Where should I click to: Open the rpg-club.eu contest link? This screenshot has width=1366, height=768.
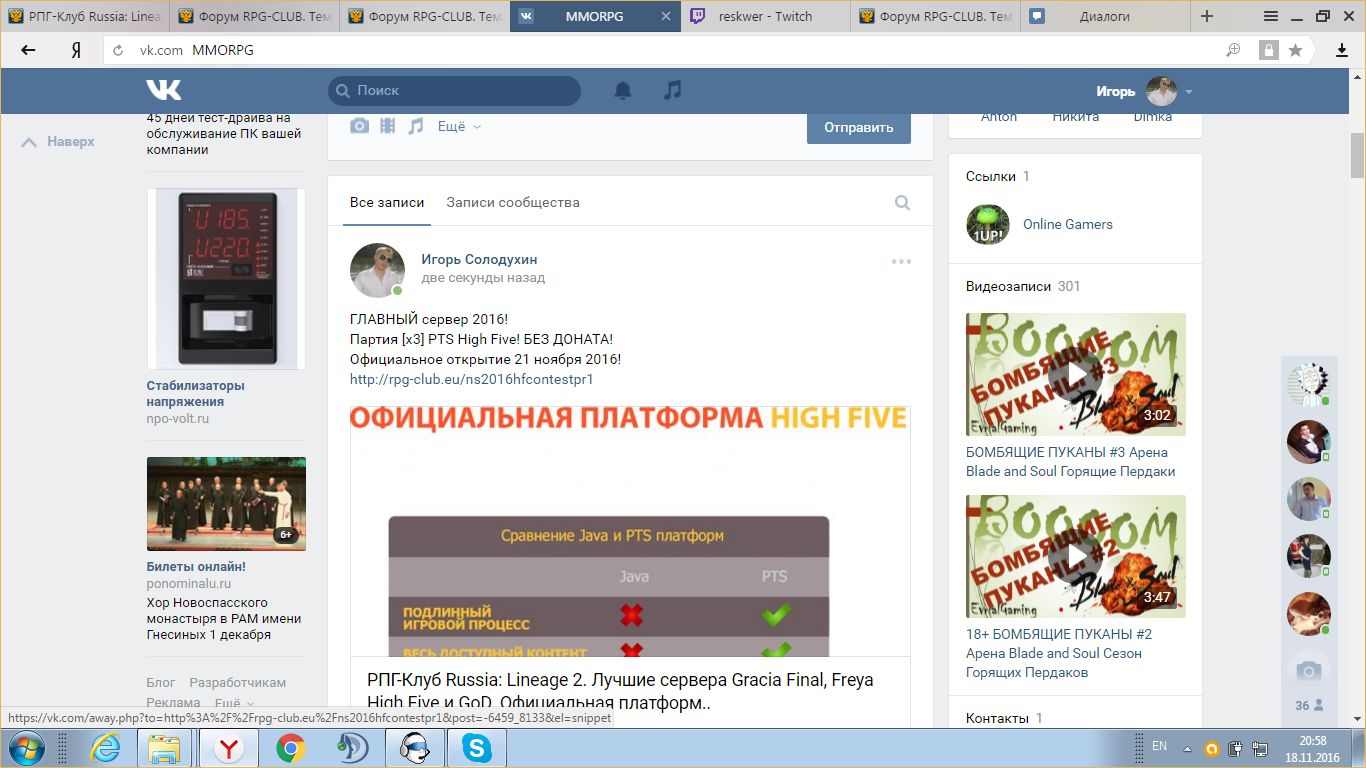coord(471,379)
